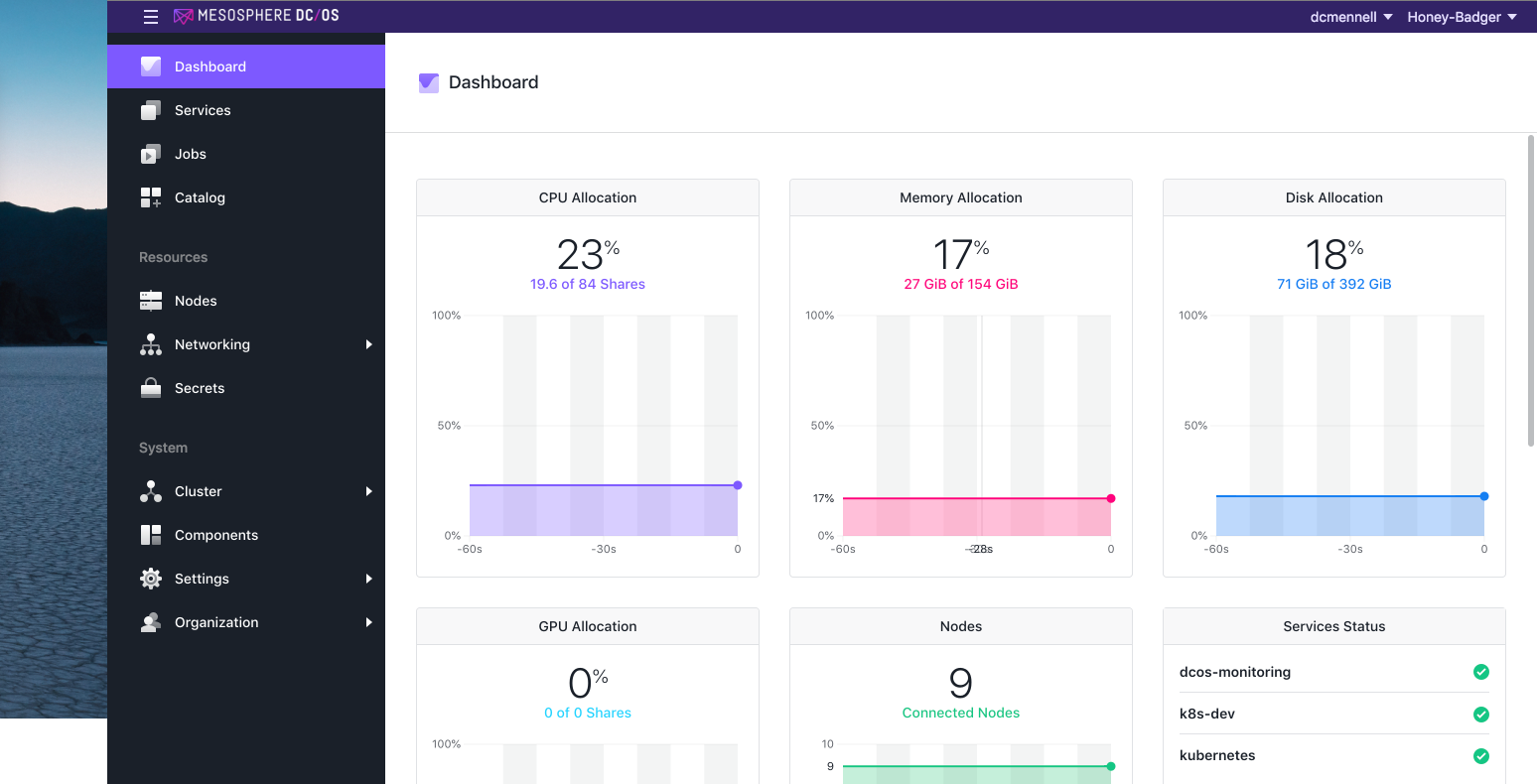This screenshot has width=1537, height=784.
Task: Open the k8s-dev service link
Action: coord(1207,714)
